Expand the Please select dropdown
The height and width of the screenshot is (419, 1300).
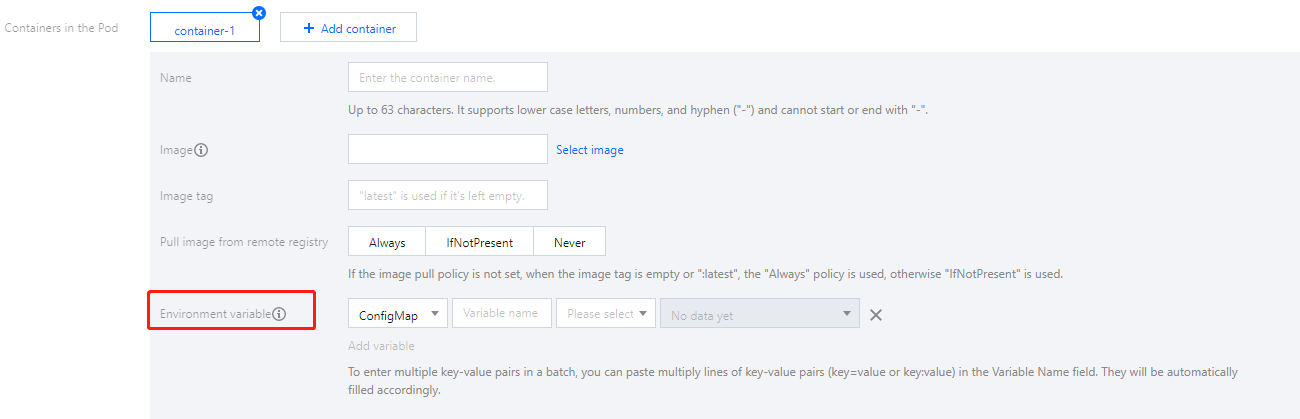(606, 314)
